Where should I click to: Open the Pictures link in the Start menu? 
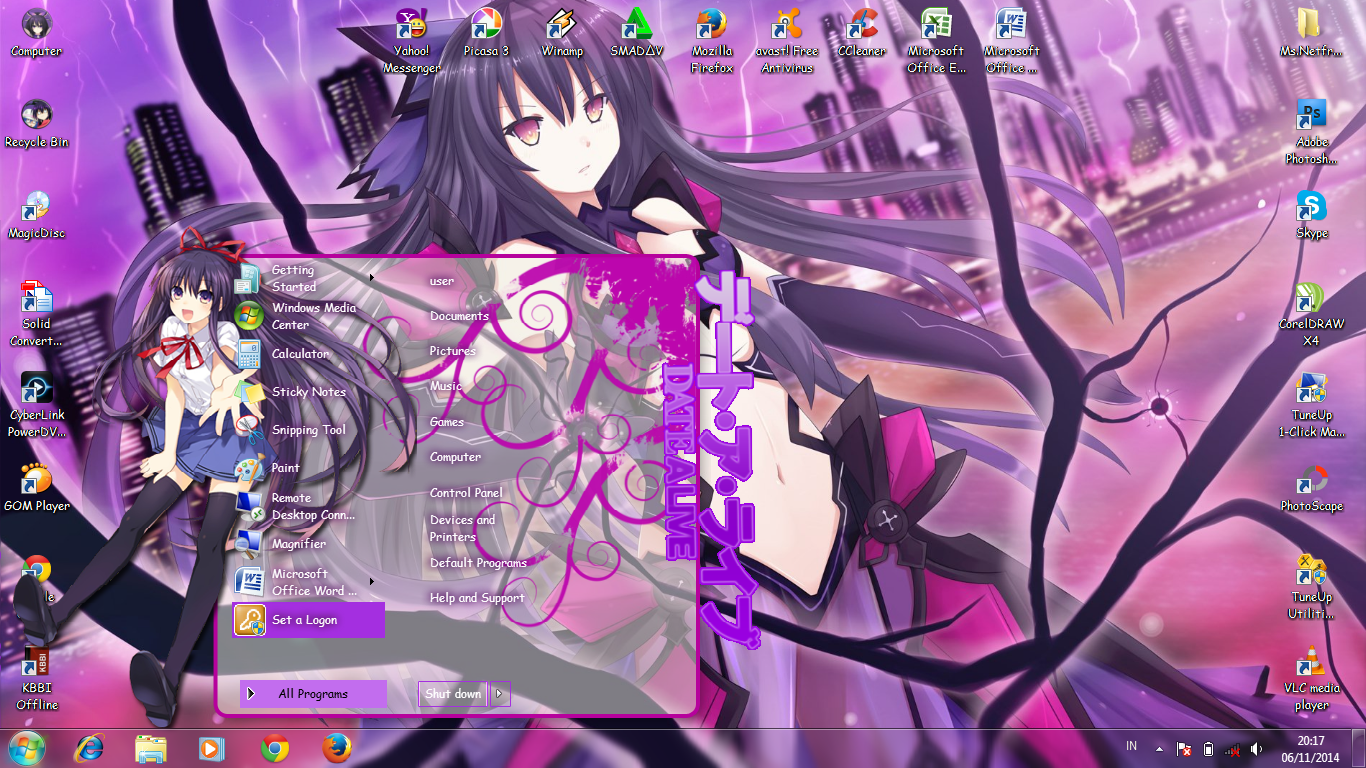tap(453, 351)
